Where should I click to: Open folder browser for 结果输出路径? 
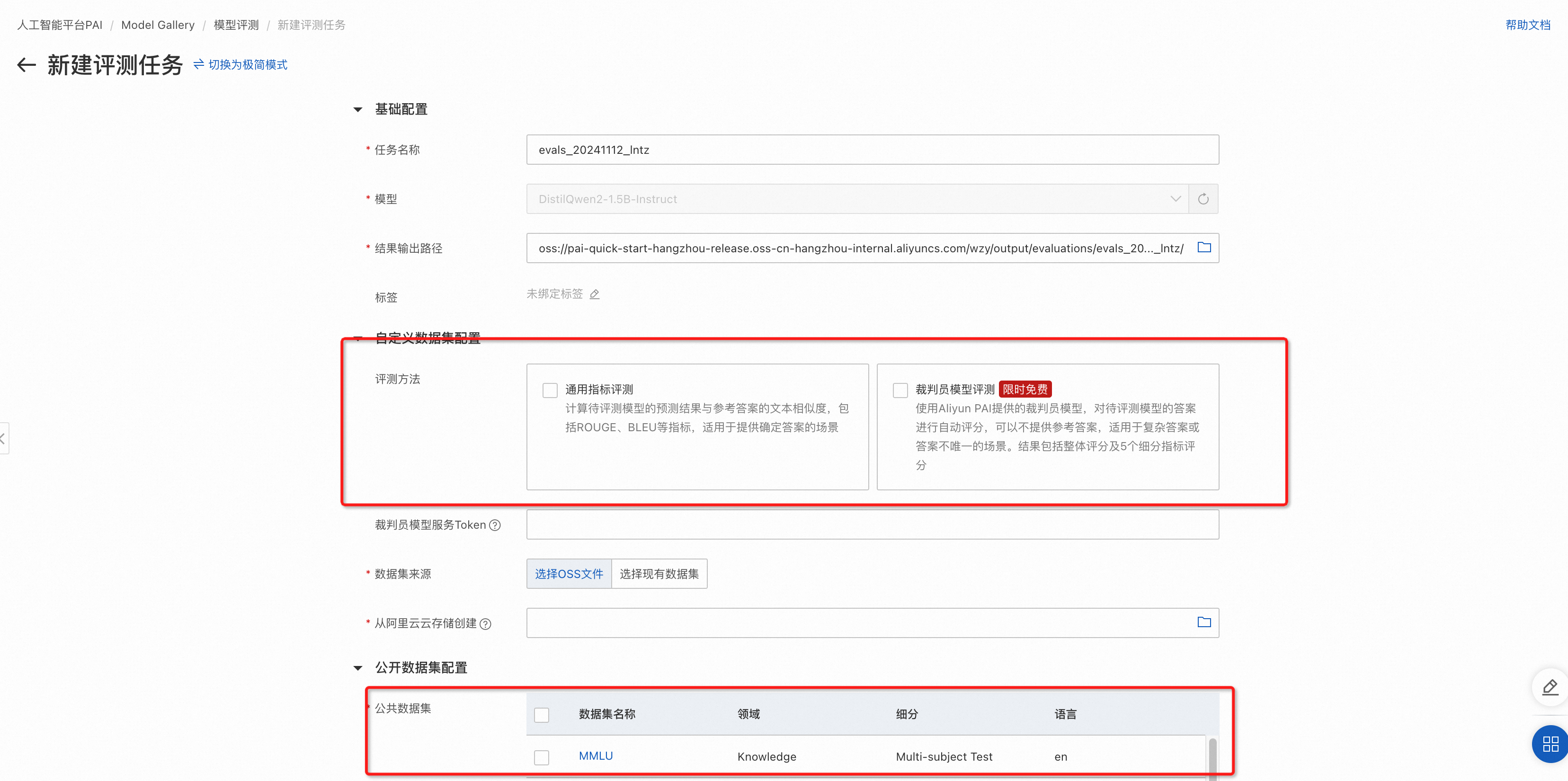(1203, 247)
